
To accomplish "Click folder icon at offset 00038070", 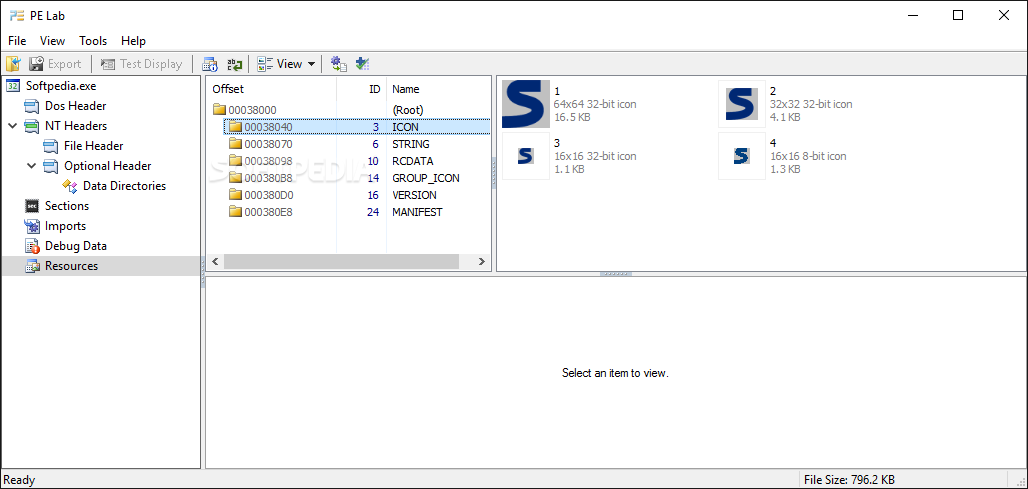I will click(x=235, y=144).
